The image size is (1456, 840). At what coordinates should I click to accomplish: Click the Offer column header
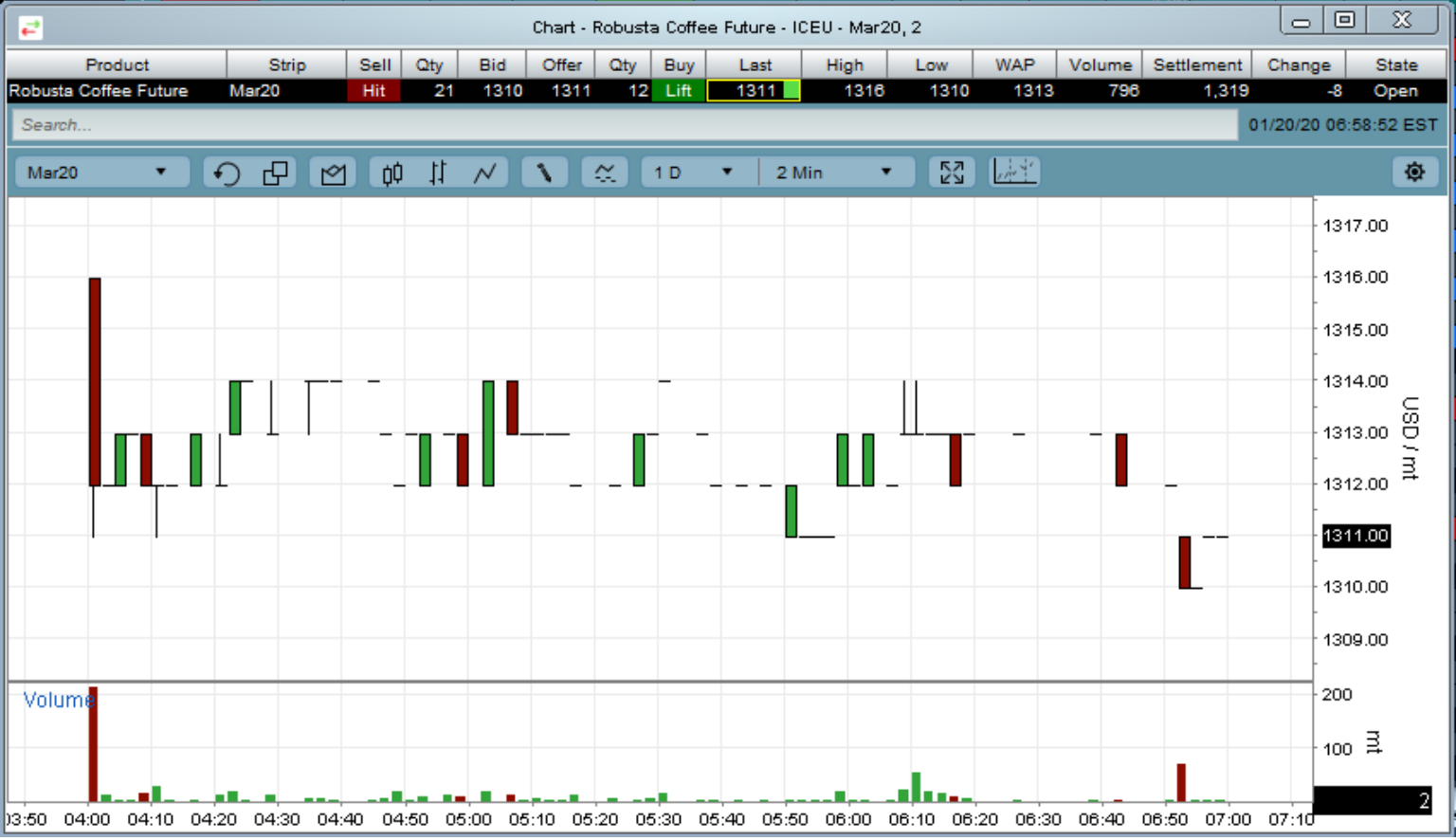tap(561, 64)
